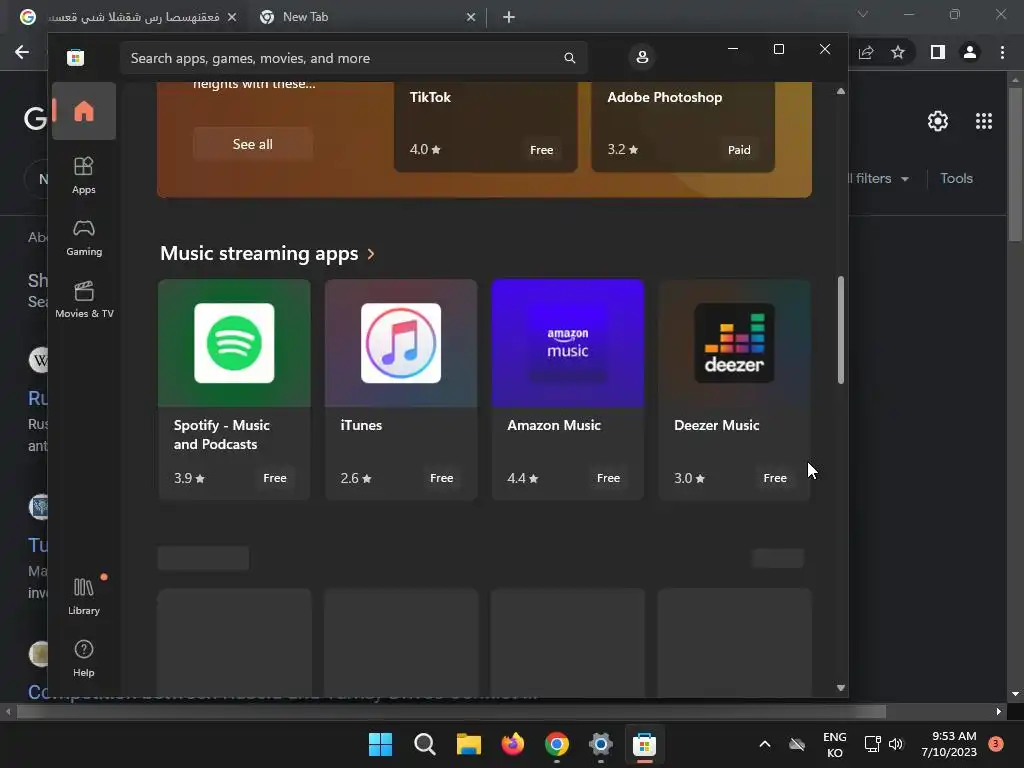Screen dimensions: 1024x768
Task: Click the network display tray icon
Action: coord(872,744)
